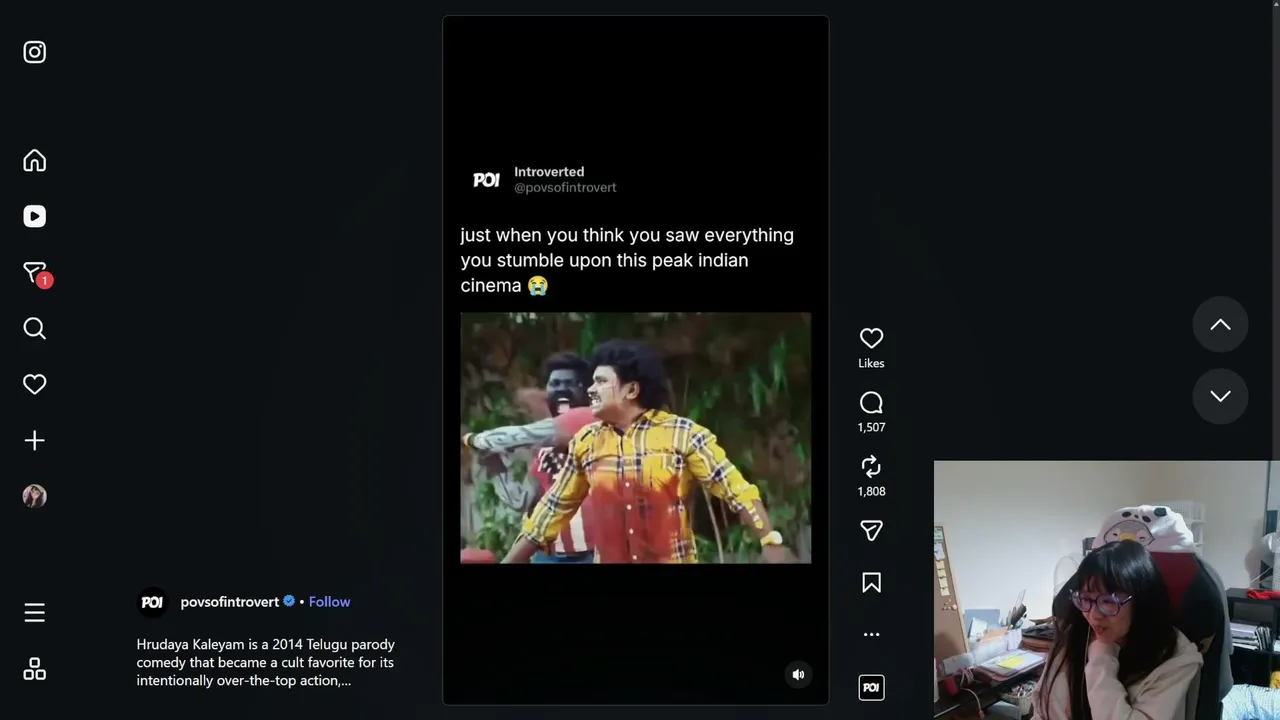1280x720 pixels.
Task: Open the reel's audio POI thumbnail
Action: coord(871,687)
